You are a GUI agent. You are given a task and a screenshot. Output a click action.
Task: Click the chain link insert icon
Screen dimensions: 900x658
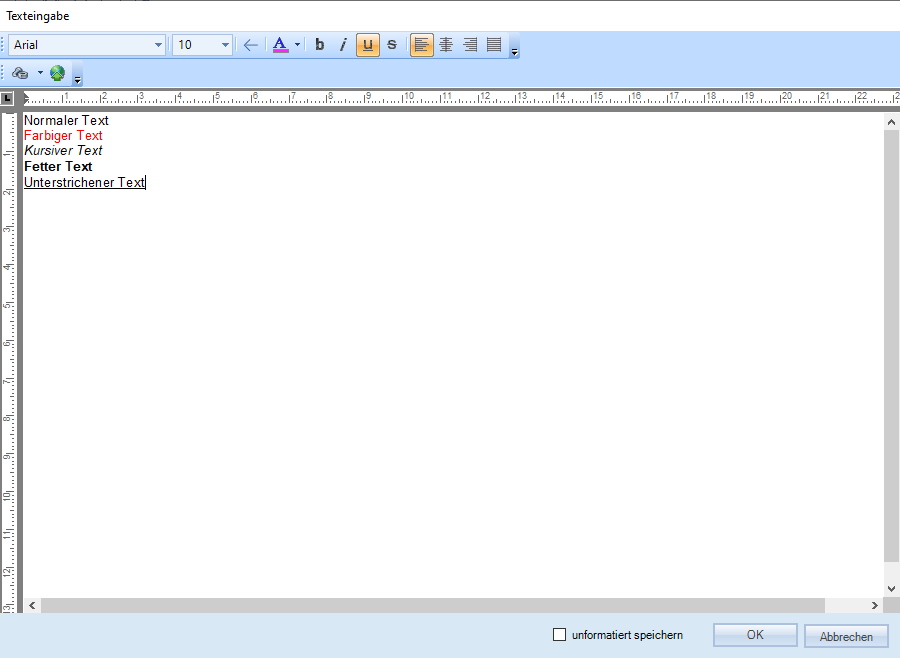point(21,73)
